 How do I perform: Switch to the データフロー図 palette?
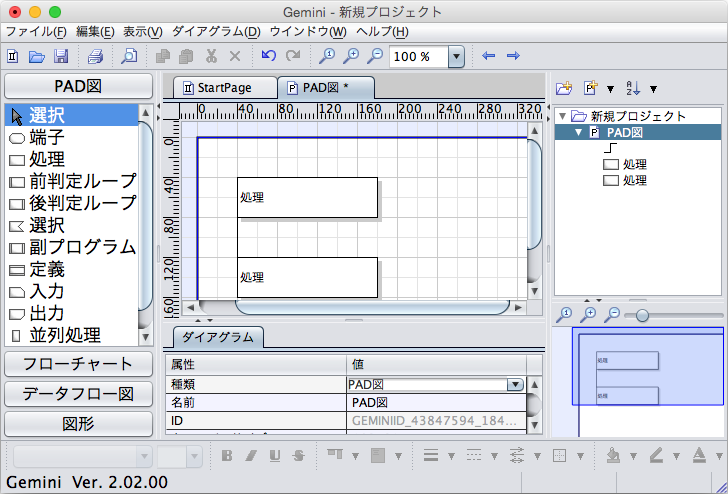coord(78,394)
